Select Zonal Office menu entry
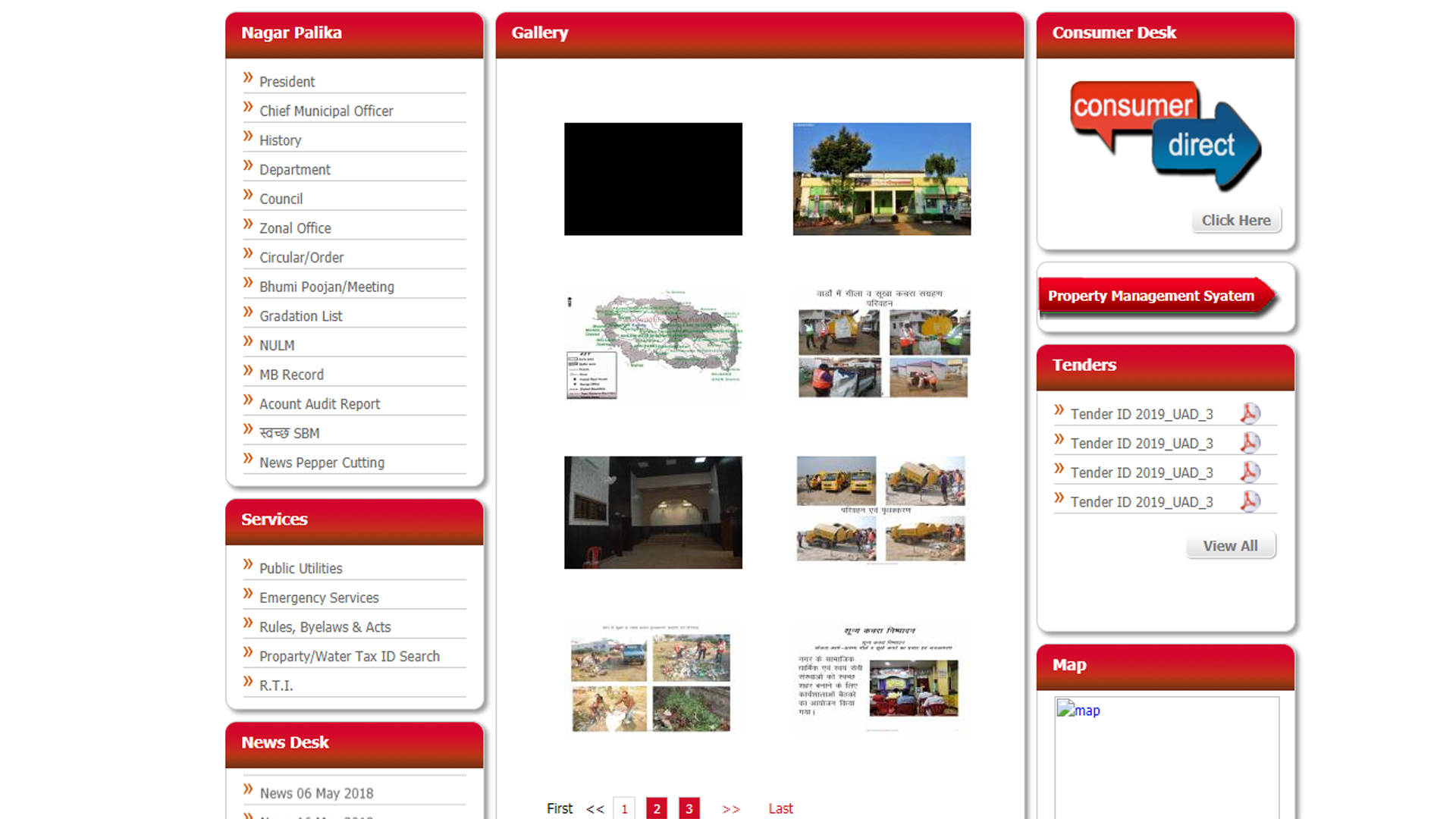The height and width of the screenshot is (819, 1456). tap(295, 228)
